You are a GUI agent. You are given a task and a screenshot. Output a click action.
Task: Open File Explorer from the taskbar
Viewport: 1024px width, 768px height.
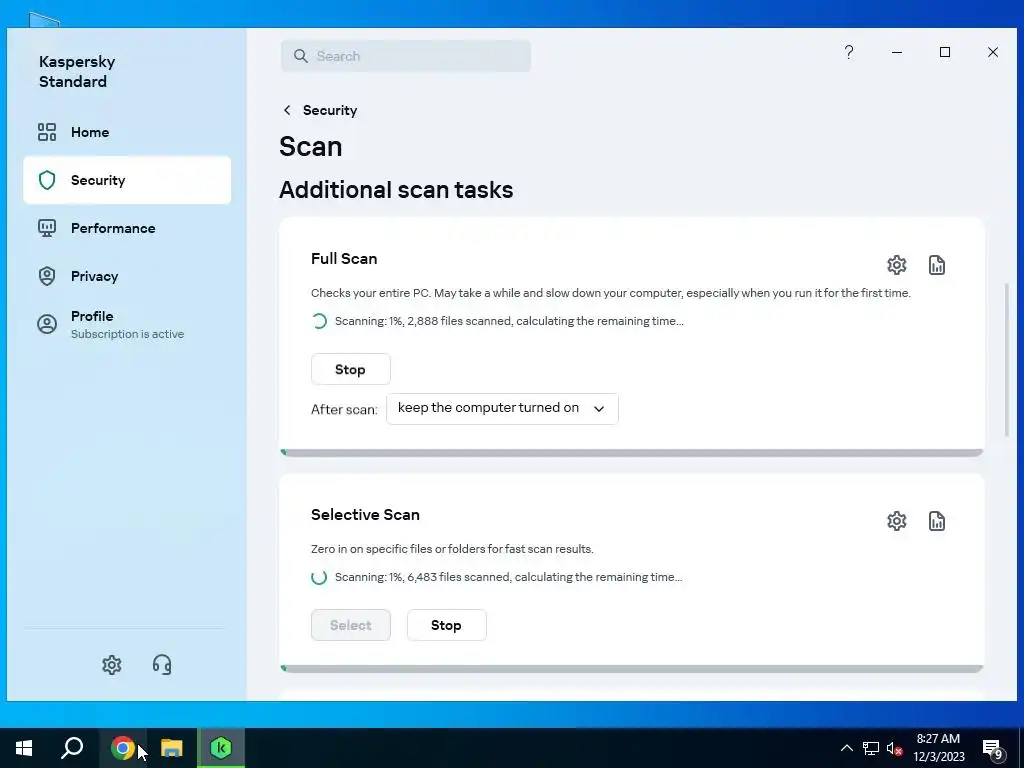172,748
